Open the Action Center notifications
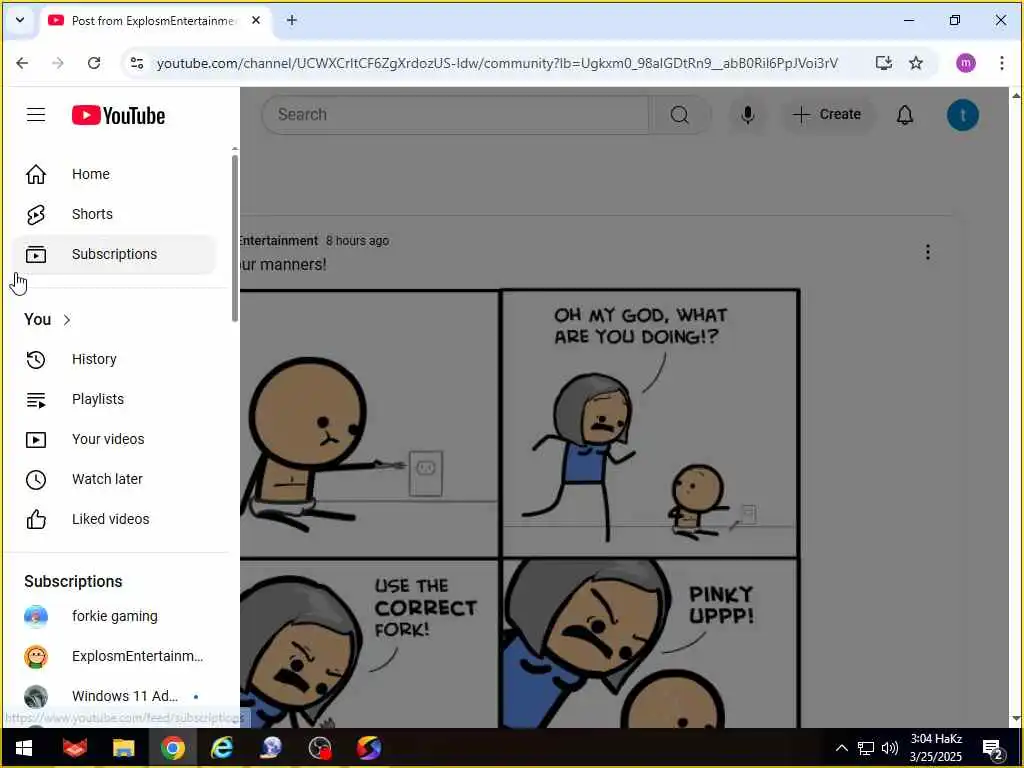The image size is (1024, 768). (x=993, y=749)
